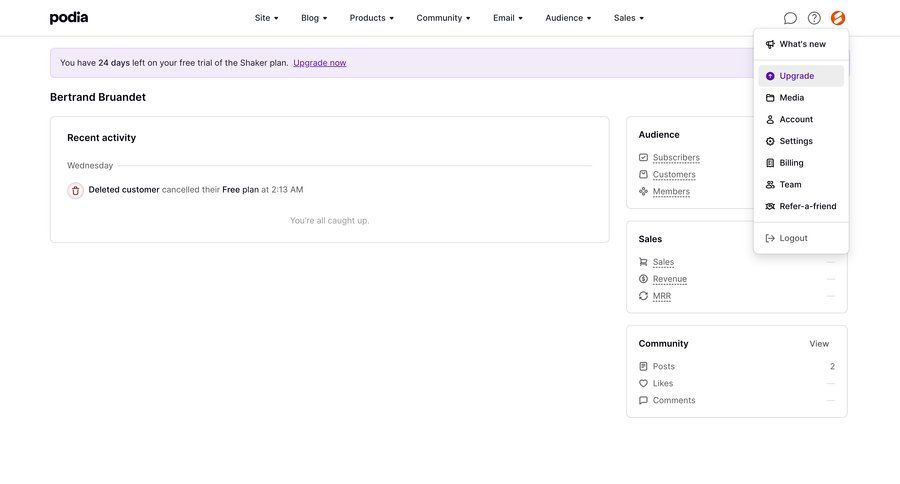Click the Team people icon
900x484 pixels.
tap(770, 185)
